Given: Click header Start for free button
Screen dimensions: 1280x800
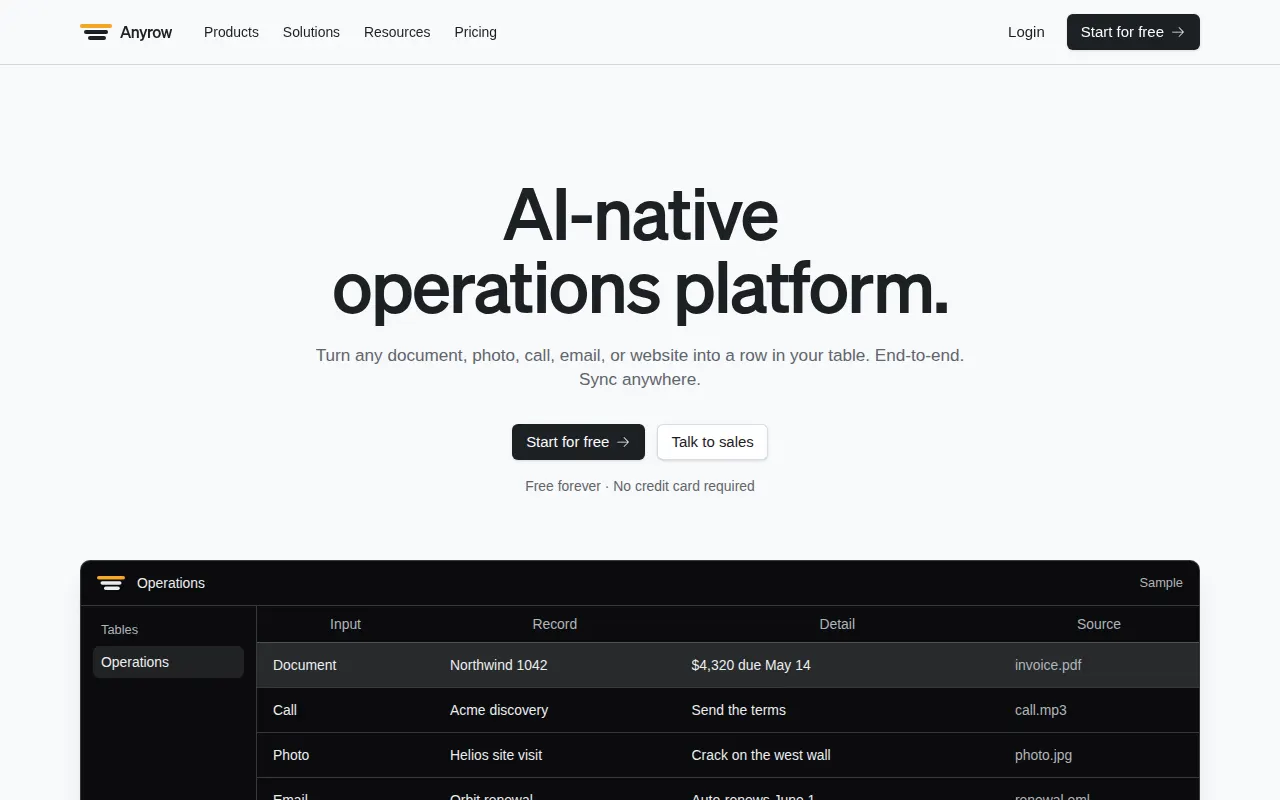Looking at the screenshot, I should pyautogui.click(x=1133, y=32).
